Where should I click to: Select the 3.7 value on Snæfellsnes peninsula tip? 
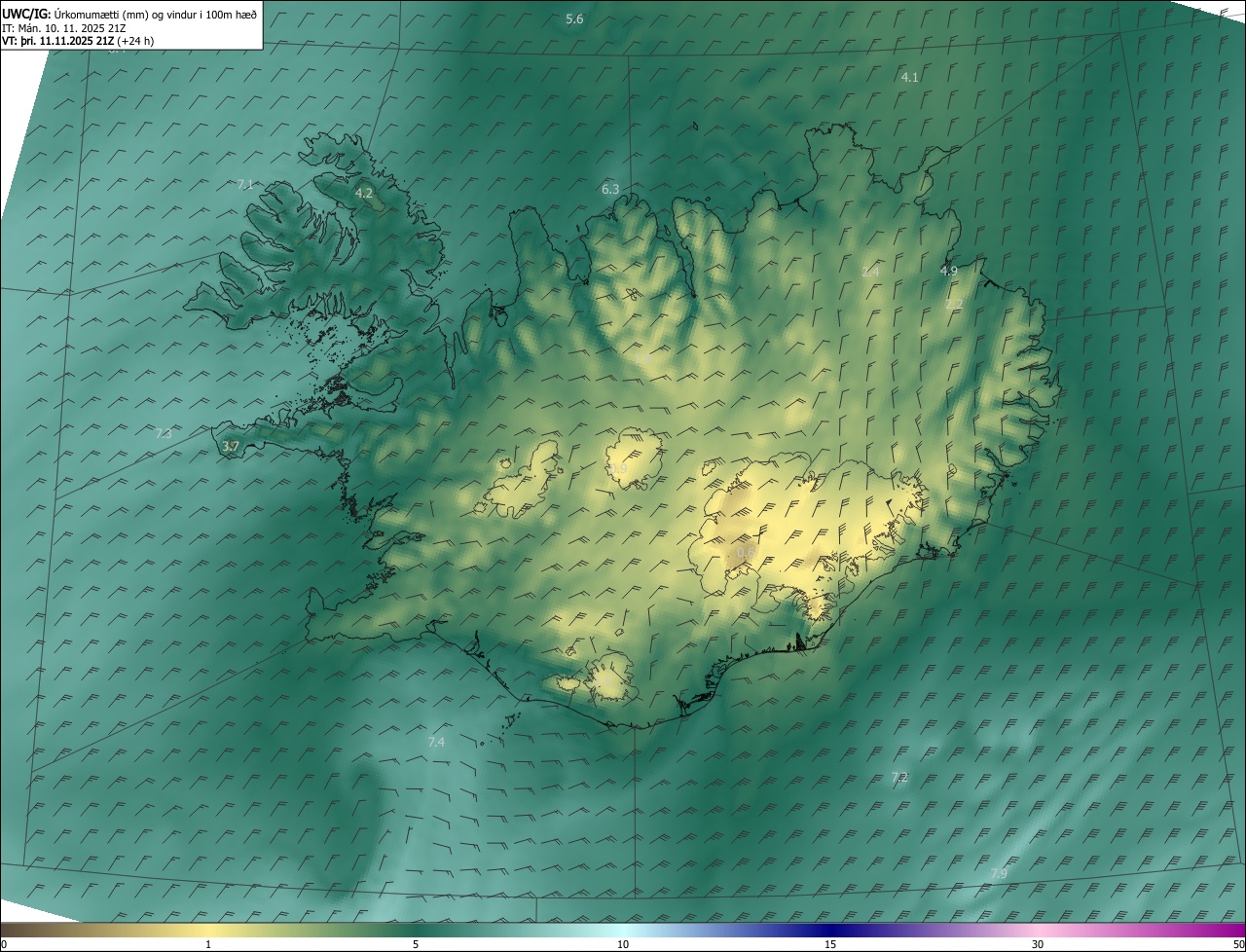(x=230, y=447)
